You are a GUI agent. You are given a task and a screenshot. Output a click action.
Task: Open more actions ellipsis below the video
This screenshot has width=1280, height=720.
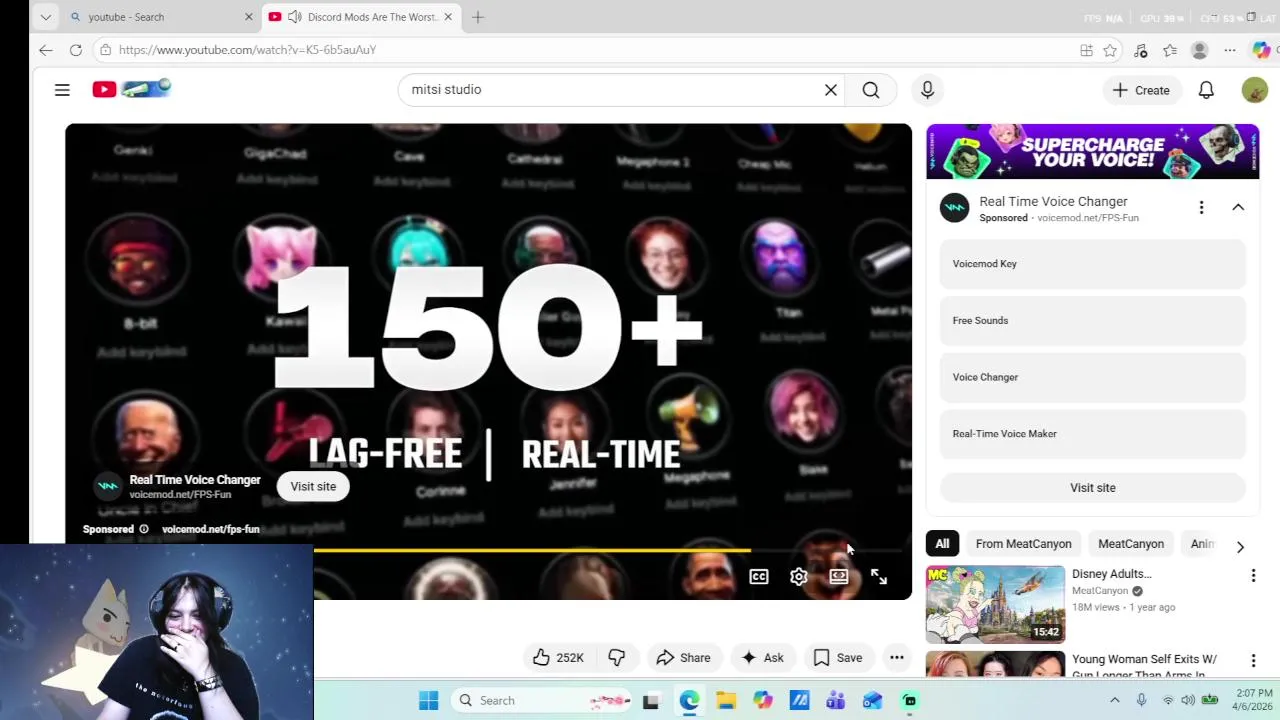click(897, 657)
